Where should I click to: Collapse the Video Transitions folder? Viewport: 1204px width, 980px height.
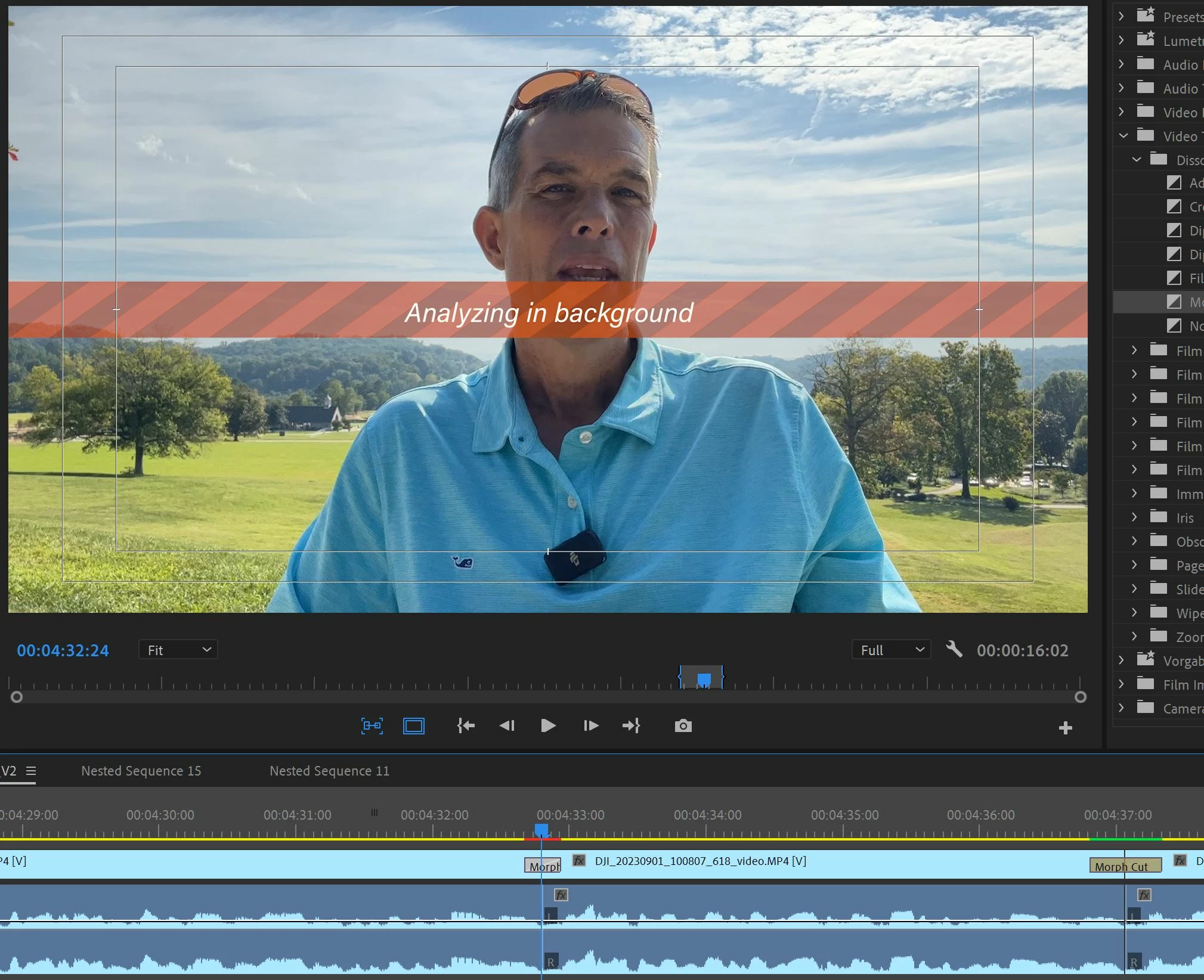point(1123,136)
